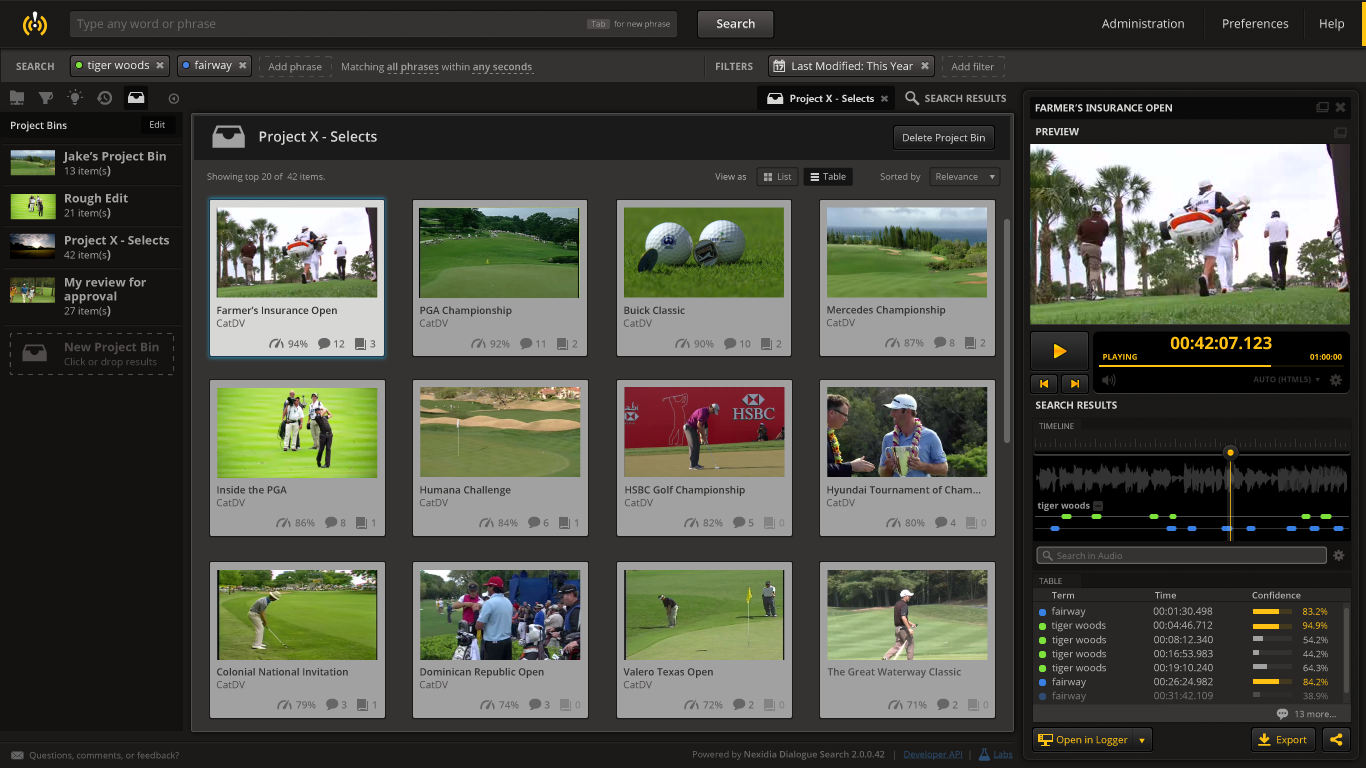Click the timeline playhead marker
Image resolution: width=1366 pixels, height=768 pixels.
[1230, 453]
